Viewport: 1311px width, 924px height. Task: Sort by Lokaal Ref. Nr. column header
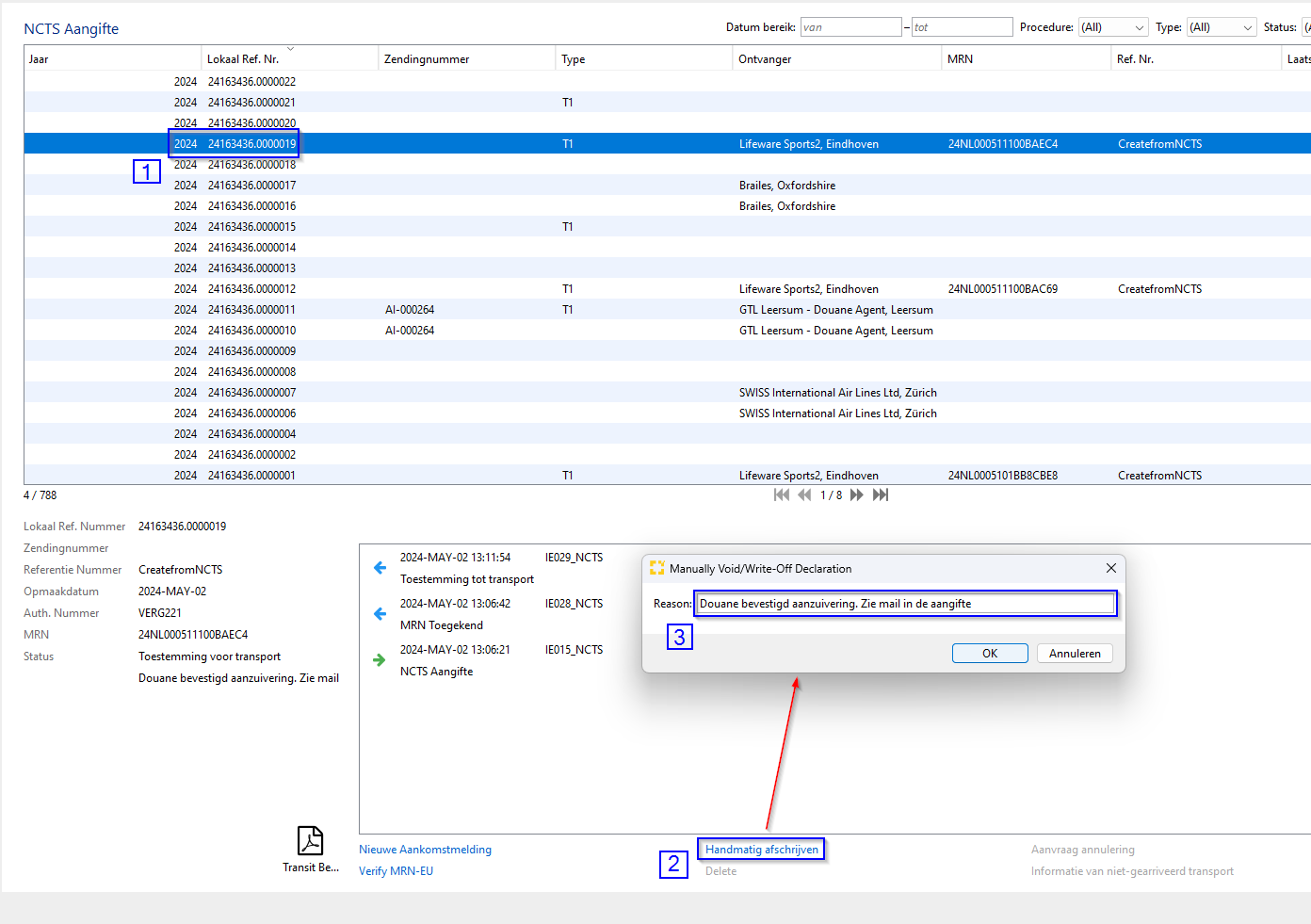click(x=289, y=58)
